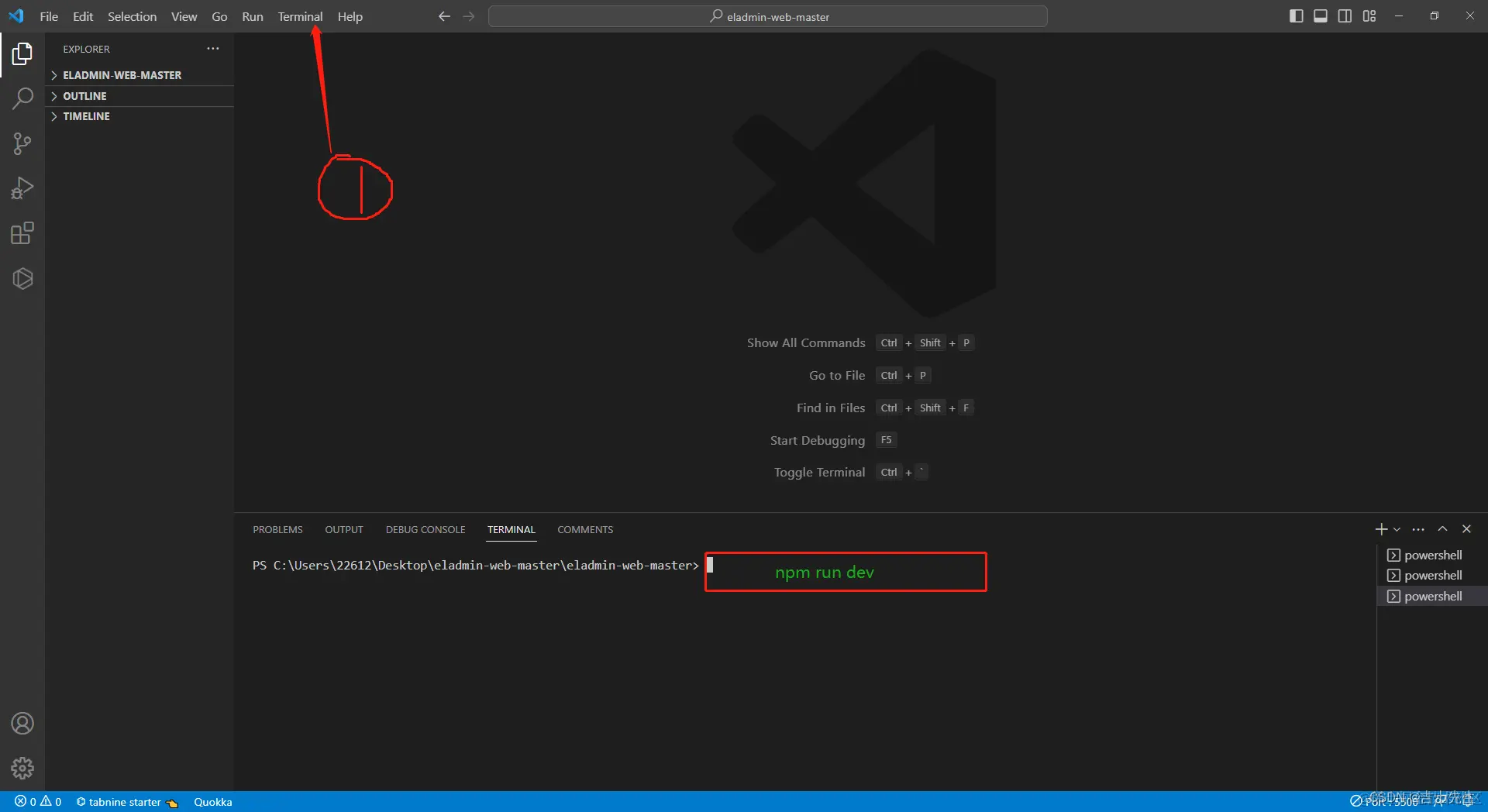Open the File menu
1488x812 pixels.
(x=49, y=16)
